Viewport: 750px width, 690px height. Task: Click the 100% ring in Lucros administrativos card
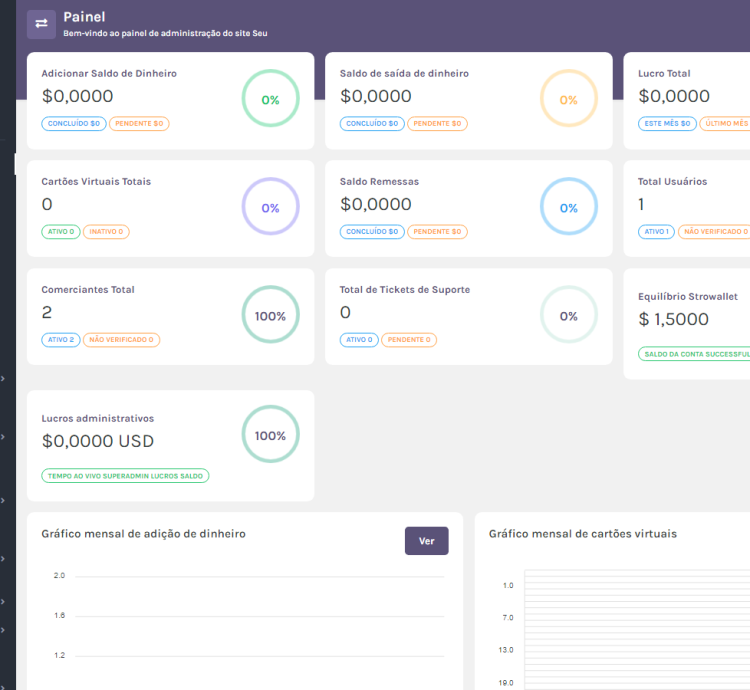point(270,435)
